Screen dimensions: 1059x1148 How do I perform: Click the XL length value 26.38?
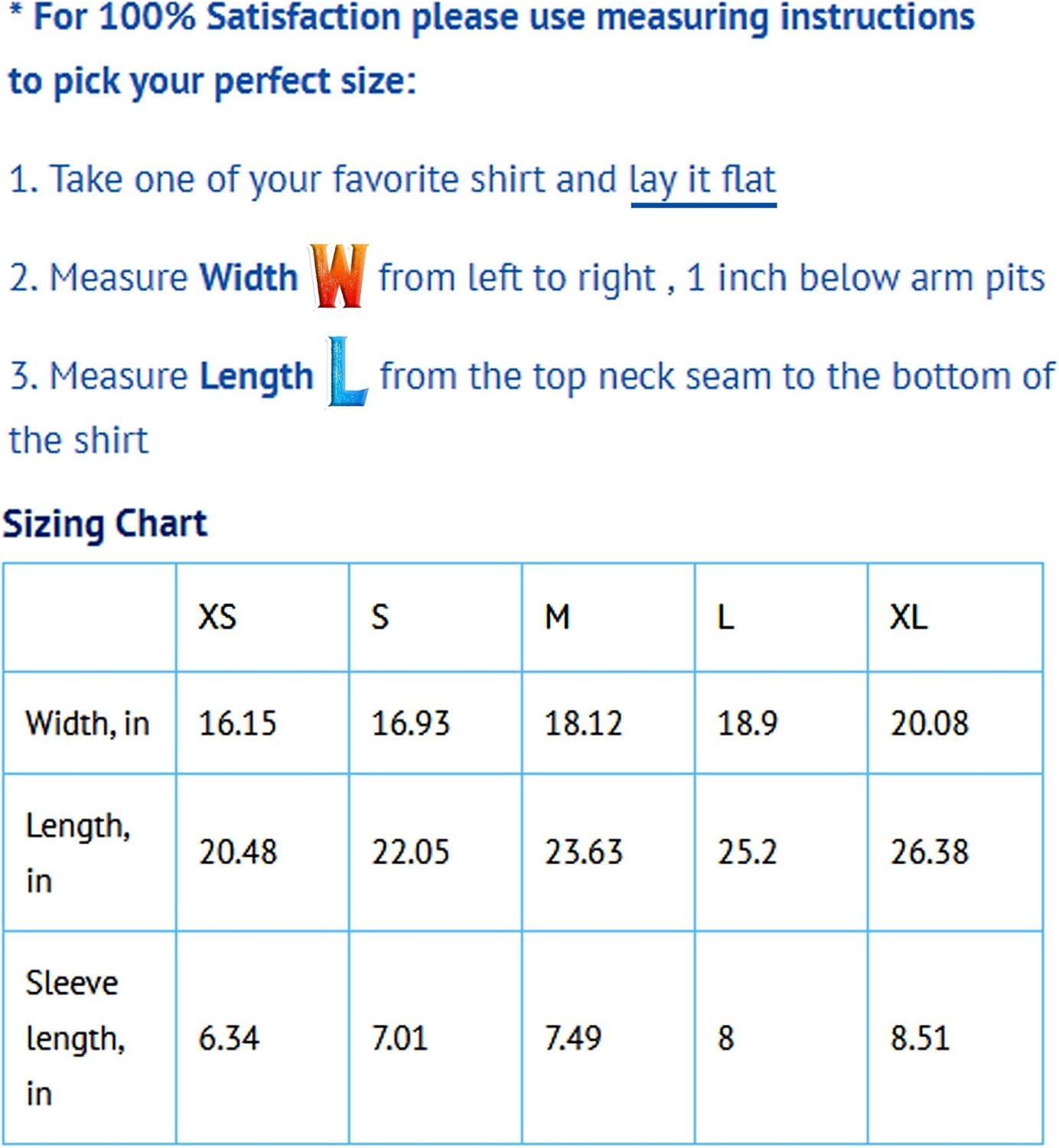pyautogui.click(x=929, y=853)
